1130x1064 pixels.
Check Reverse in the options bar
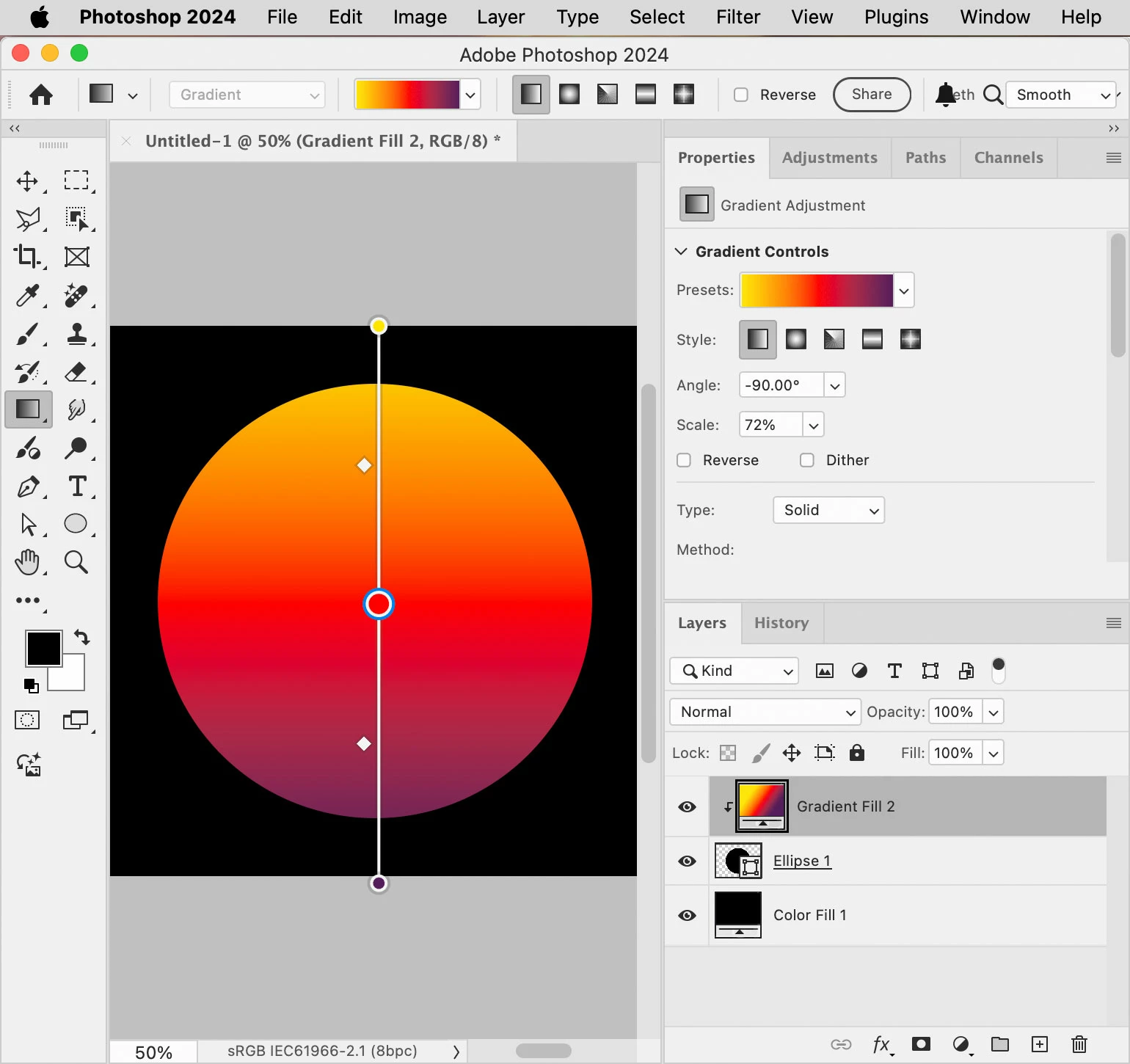pos(741,95)
